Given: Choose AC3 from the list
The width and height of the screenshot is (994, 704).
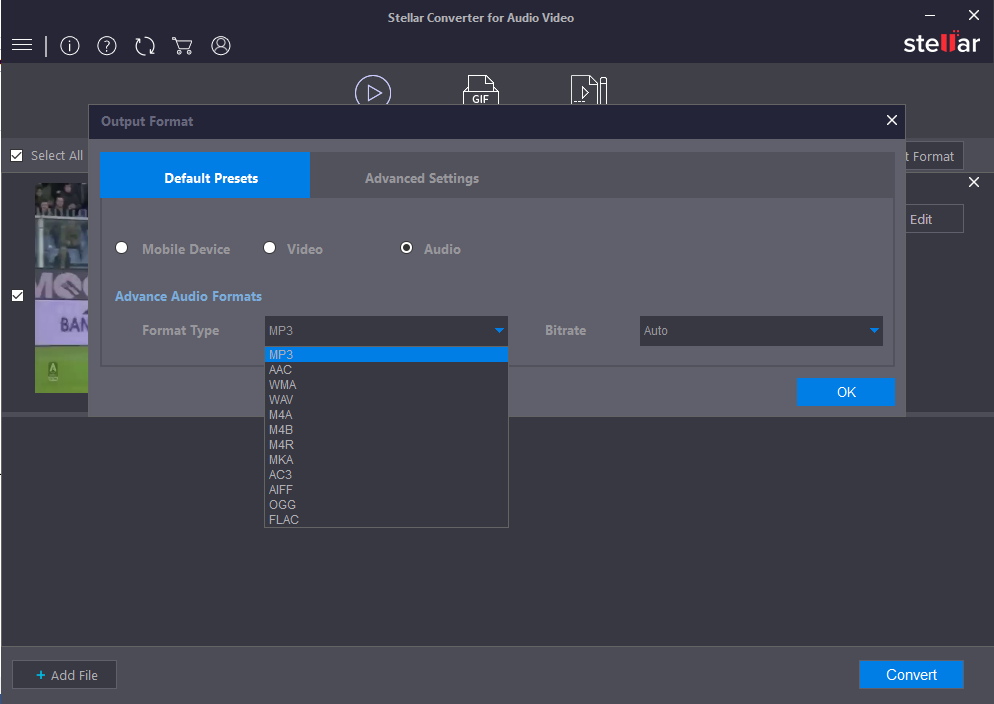Looking at the screenshot, I should pyautogui.click(x=386, y=475).
